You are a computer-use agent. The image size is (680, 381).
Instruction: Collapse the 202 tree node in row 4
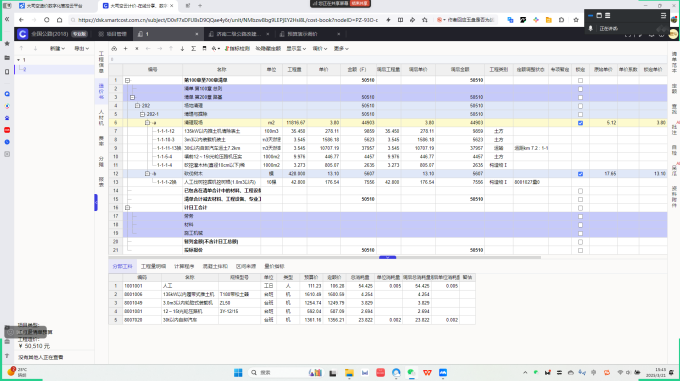coord(137,106)
